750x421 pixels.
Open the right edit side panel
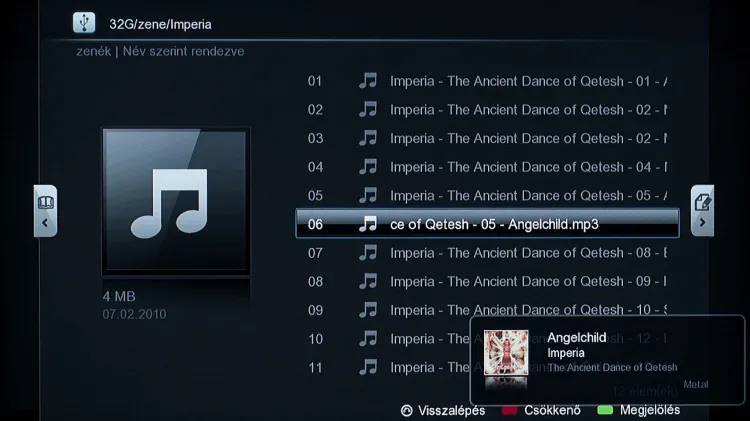[x=702, y=211]
